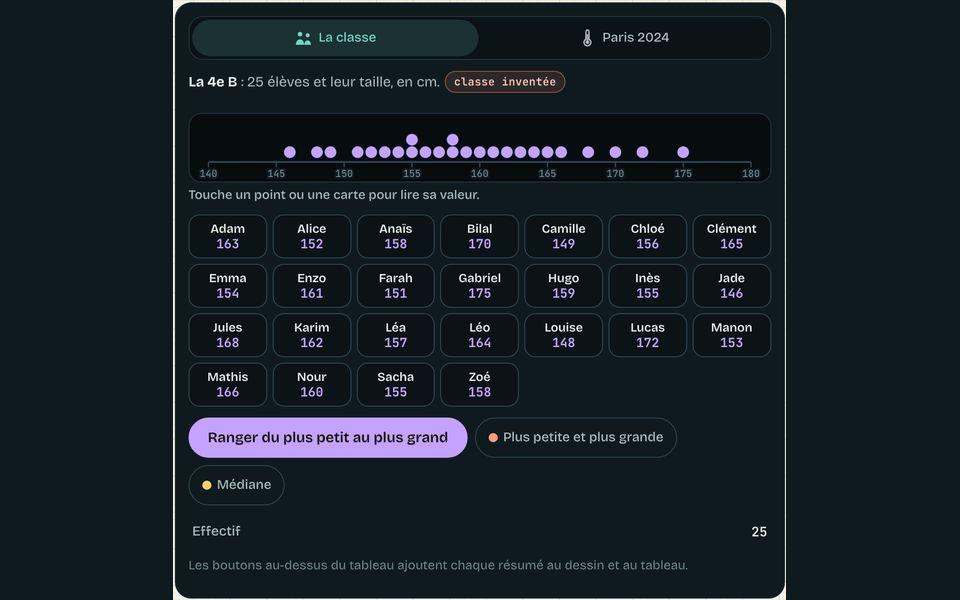Tap Léo's card with 164
This screenshot has height=600, width=960.
(479, 336)
